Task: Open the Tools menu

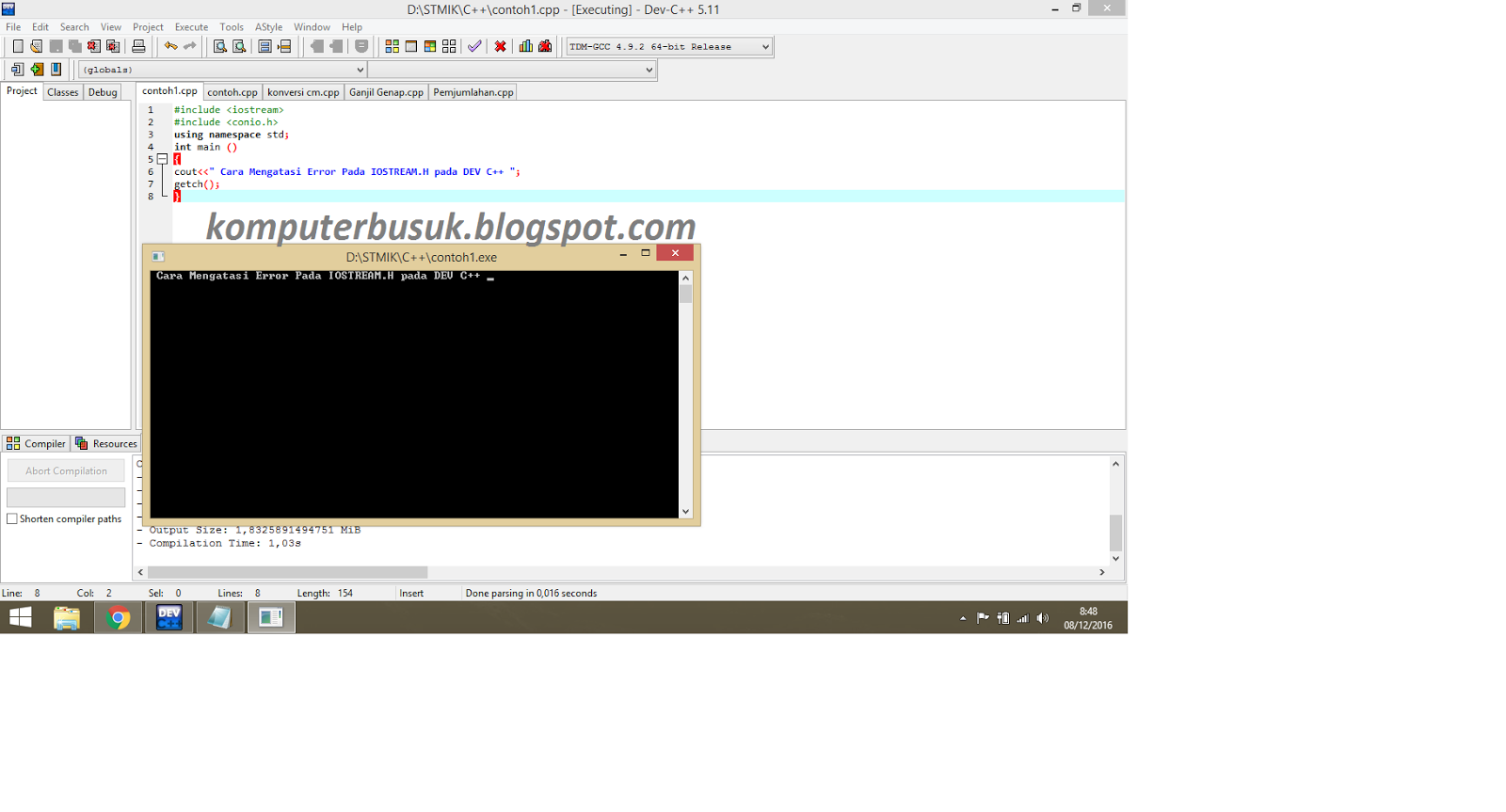Action: (232, 27)
